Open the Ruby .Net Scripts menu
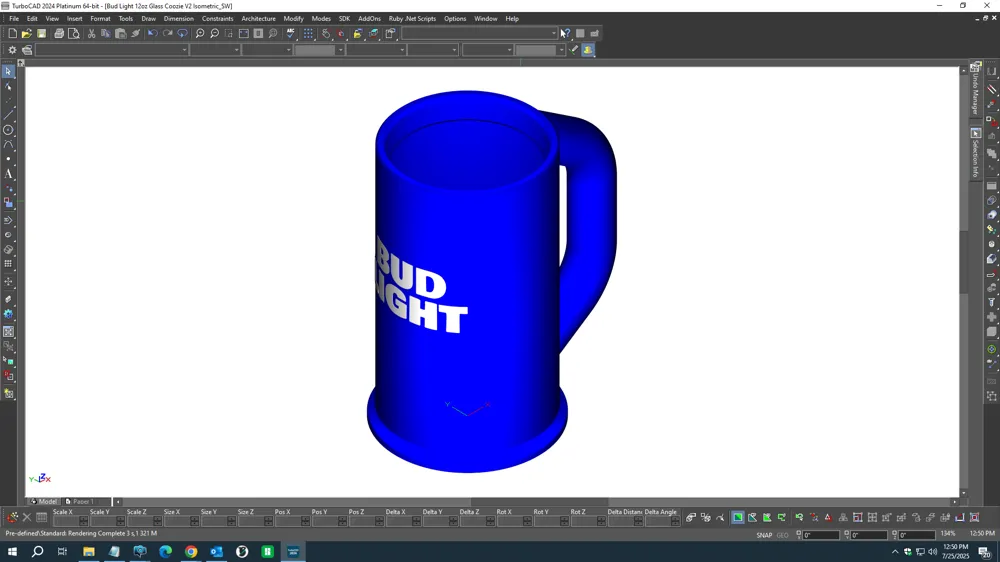Image resolution: width=1000 pixels, height=562 pixels. (x=412, y=18)
